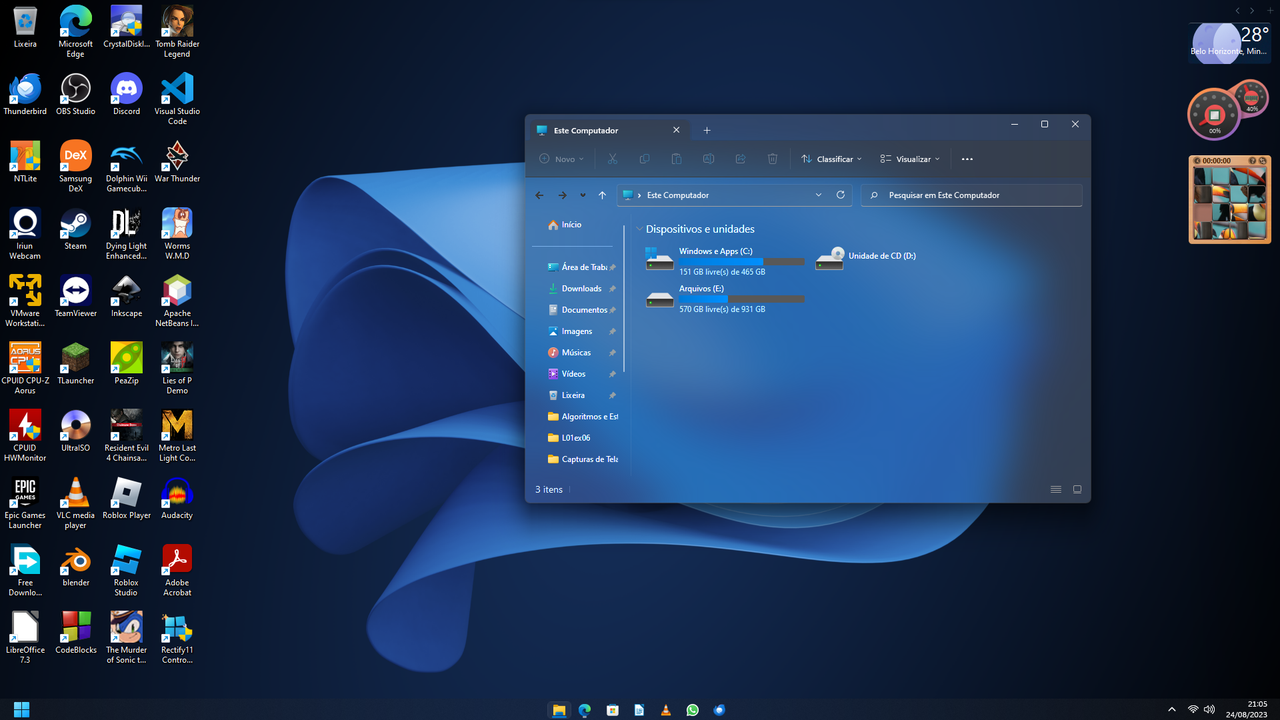The height and width of the screenshot is (720, 1280).
Task: Click the Back navigation button
Action: tap(539, 195)
